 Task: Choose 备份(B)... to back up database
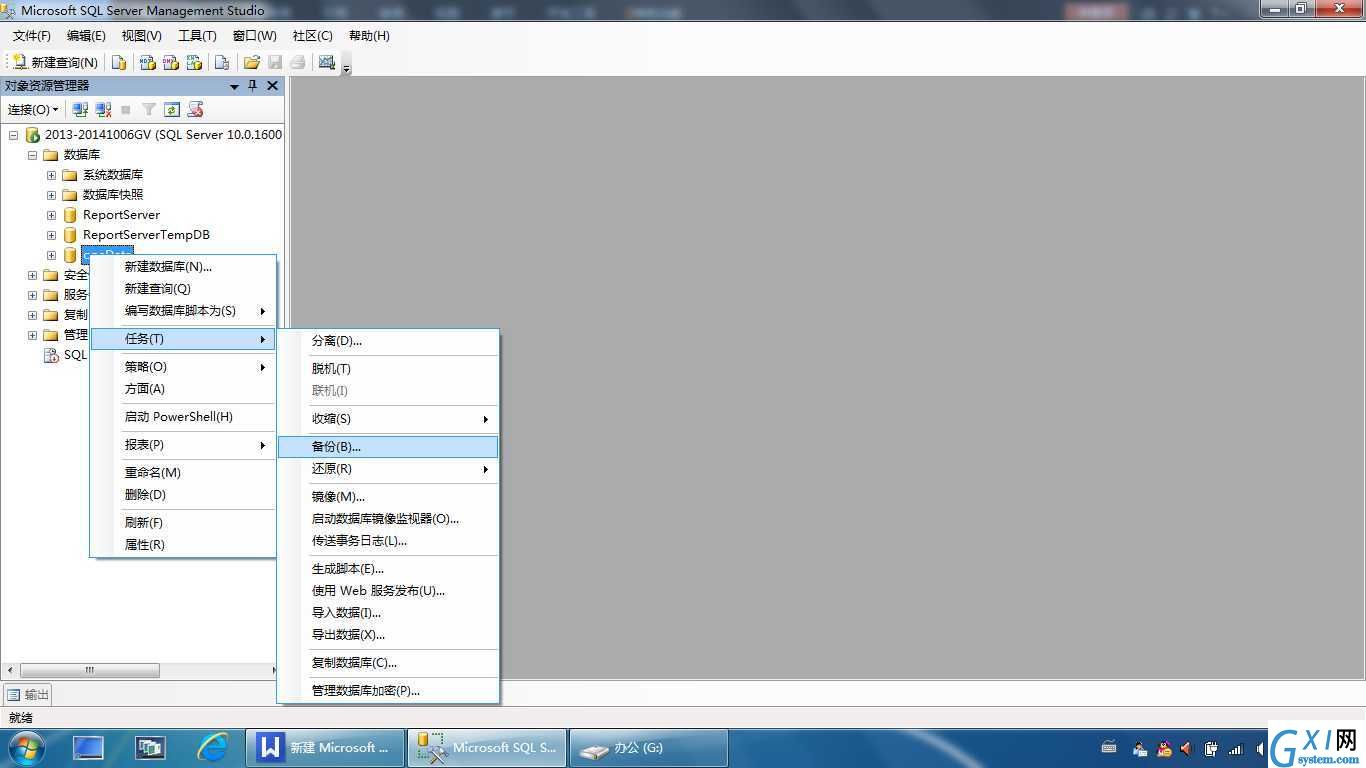click(388, 447)
